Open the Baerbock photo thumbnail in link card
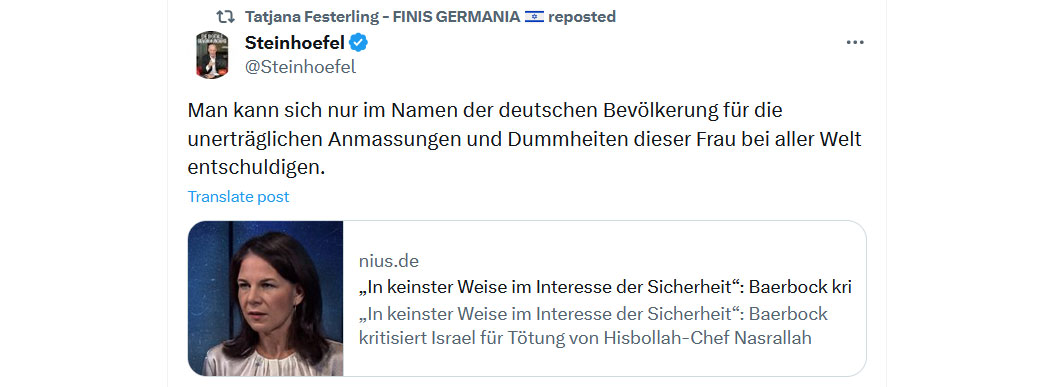Image resolution: width=1050 pixels, height=387 pixels. tap(265, 298)
